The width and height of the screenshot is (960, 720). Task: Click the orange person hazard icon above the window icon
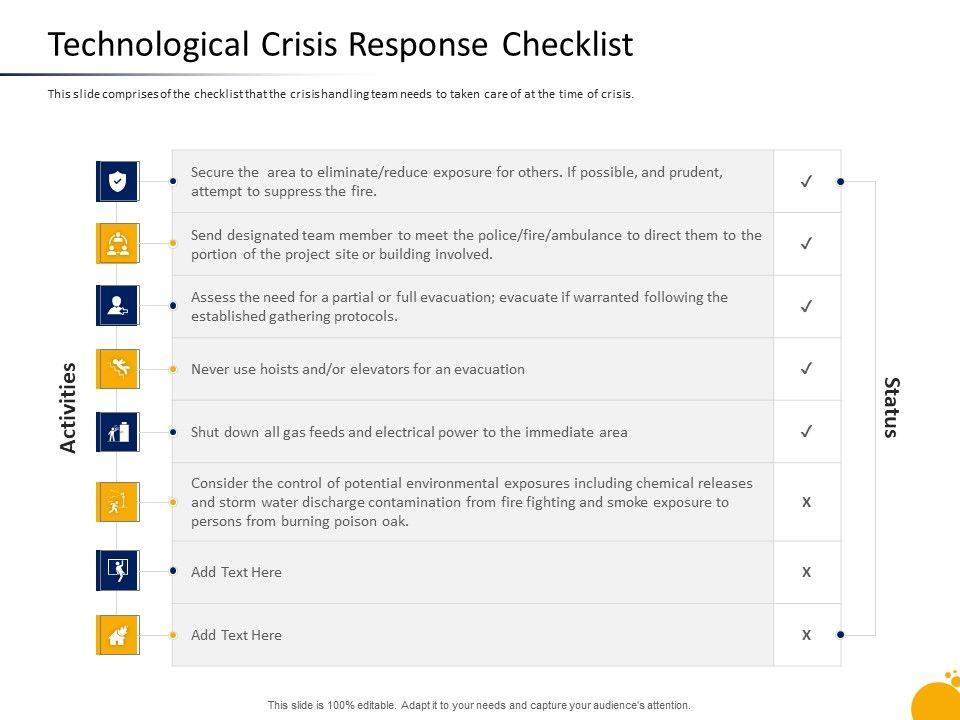pos(118,502)
